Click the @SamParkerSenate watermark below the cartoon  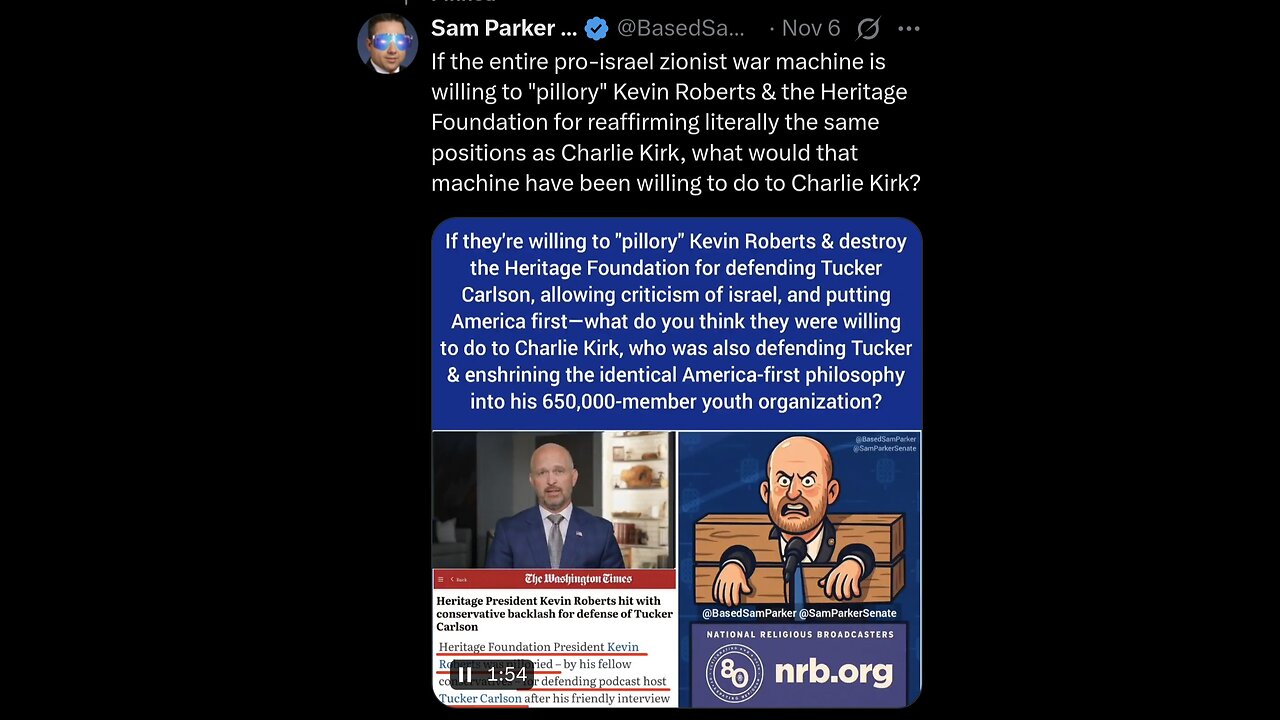(846, 613)
